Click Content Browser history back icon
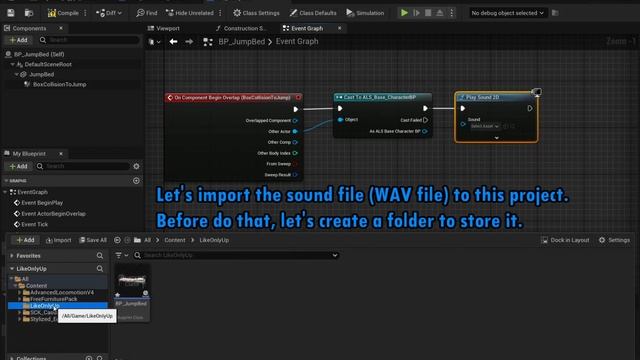The height and width of the screenshot is (360, 640). pyautogui.click(x=117, y=240)
